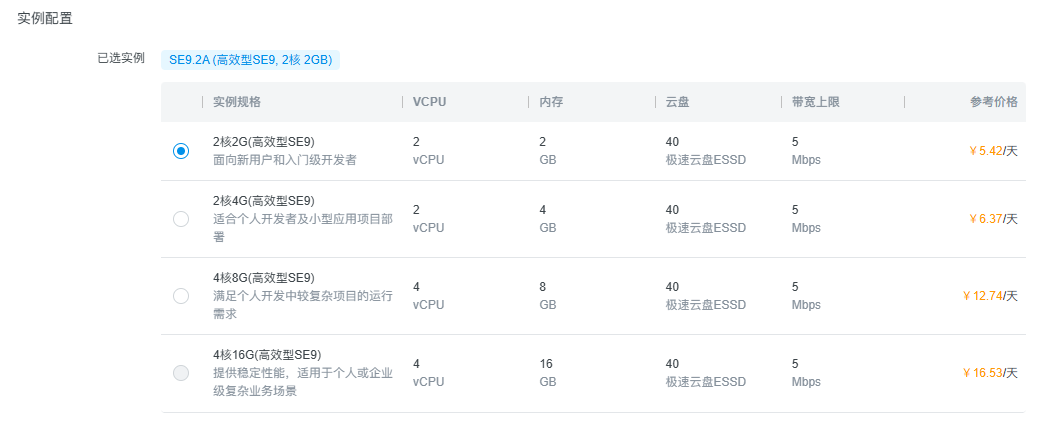Select the 2核2G radio button
The height and width of the screenshot is (430, 1047).
coord(181,151)
